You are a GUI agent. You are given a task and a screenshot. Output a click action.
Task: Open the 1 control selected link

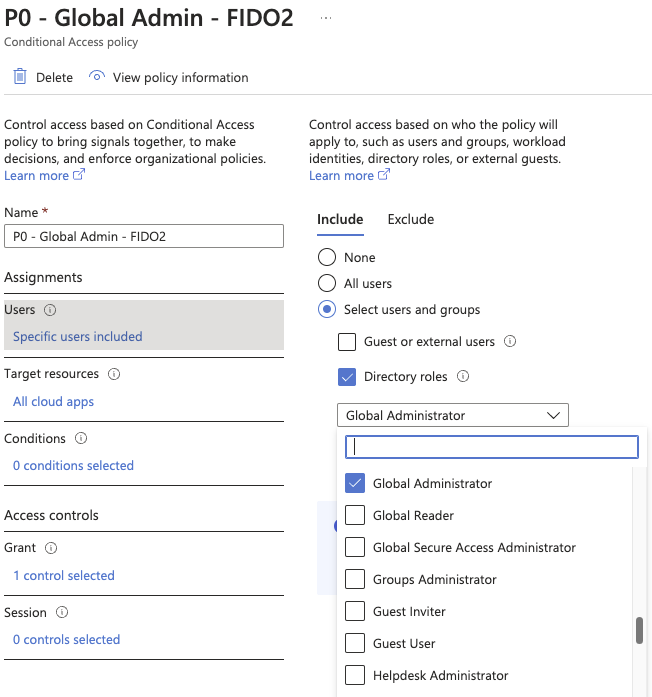pos(64,575)
